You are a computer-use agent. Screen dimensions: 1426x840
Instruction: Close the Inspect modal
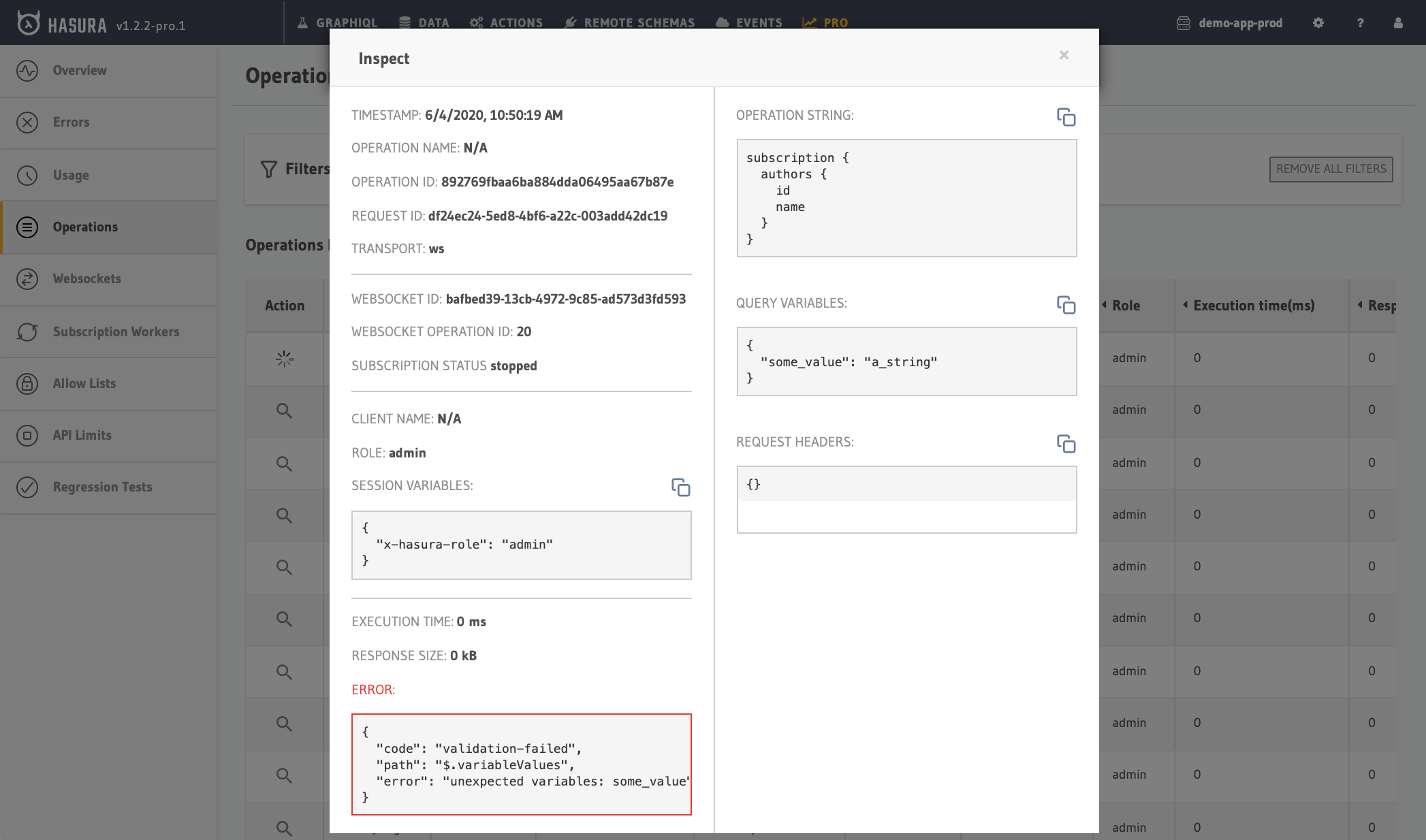point(1064,54)
